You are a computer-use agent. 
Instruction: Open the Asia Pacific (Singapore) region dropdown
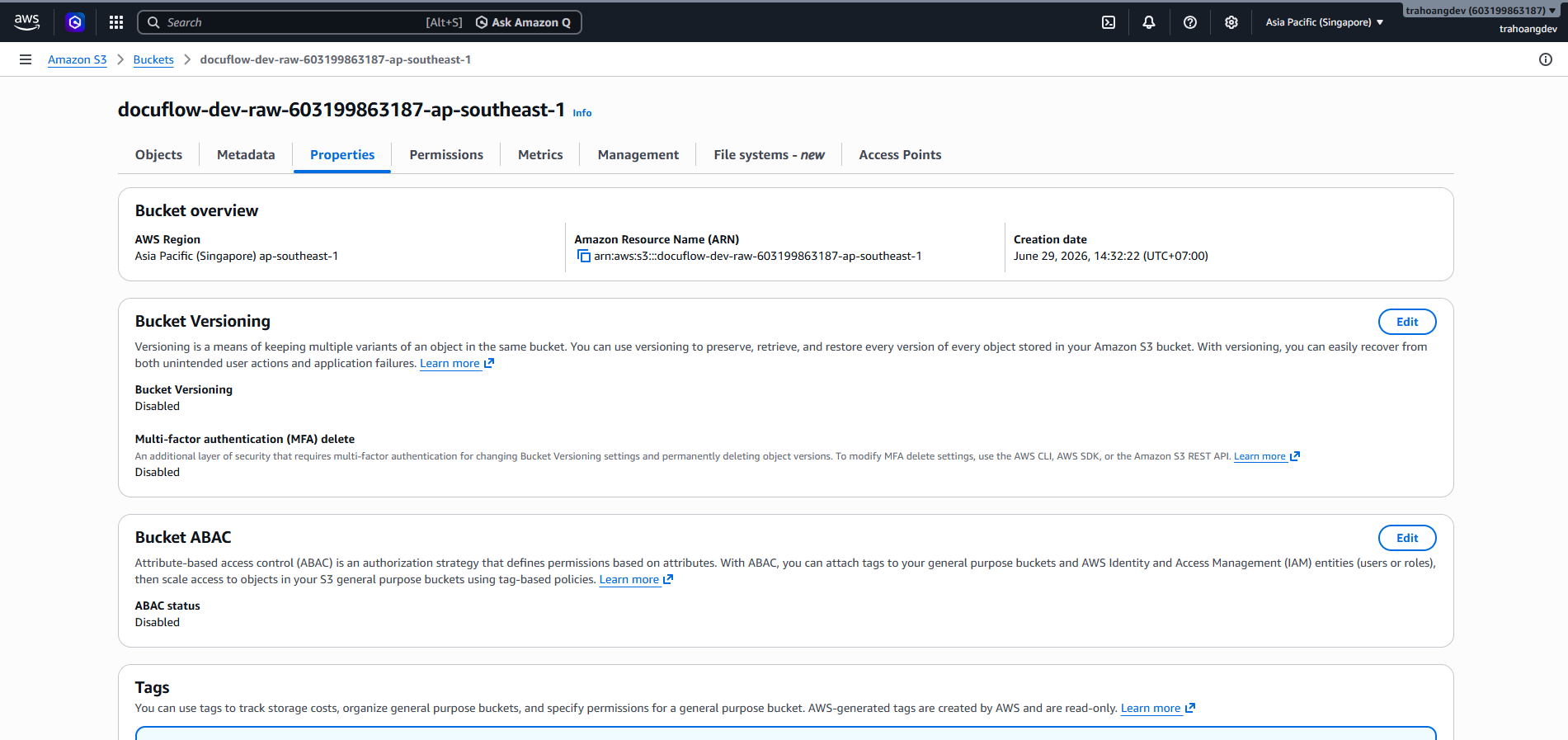[1325, 22]
